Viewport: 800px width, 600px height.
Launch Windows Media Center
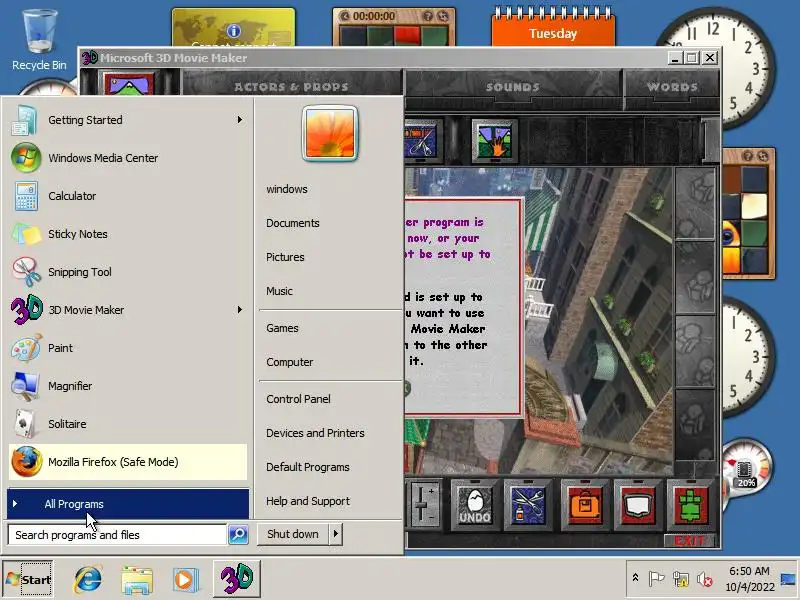[128, 158]
